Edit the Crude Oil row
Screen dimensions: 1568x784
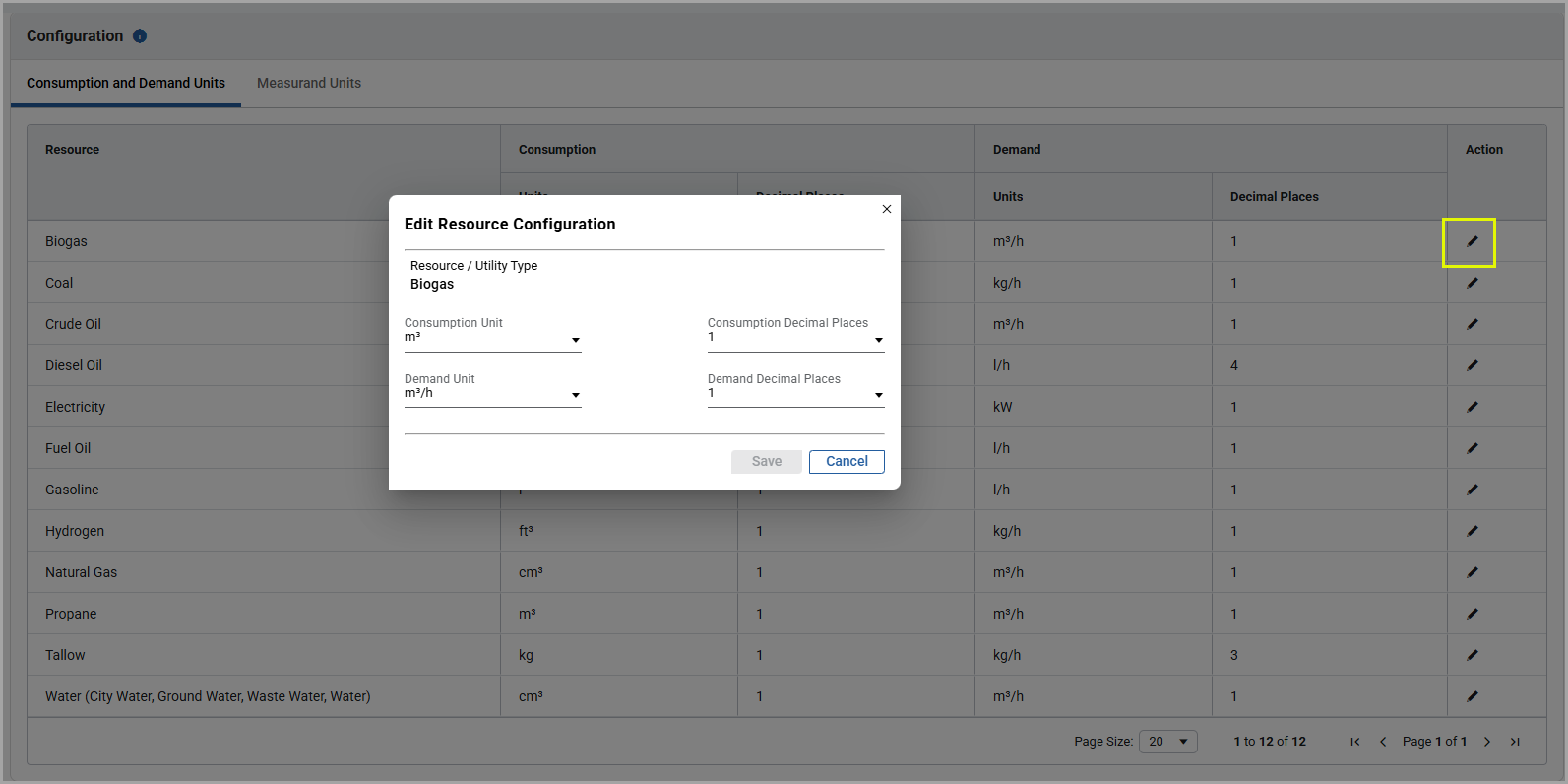coord(1473,324)
